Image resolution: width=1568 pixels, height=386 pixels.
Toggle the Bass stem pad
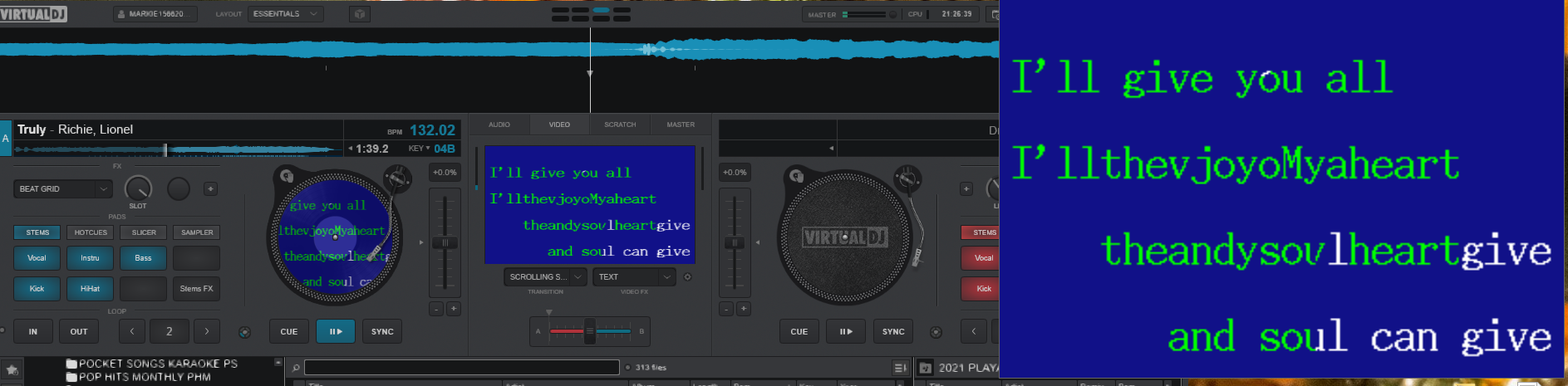[143, 258]
